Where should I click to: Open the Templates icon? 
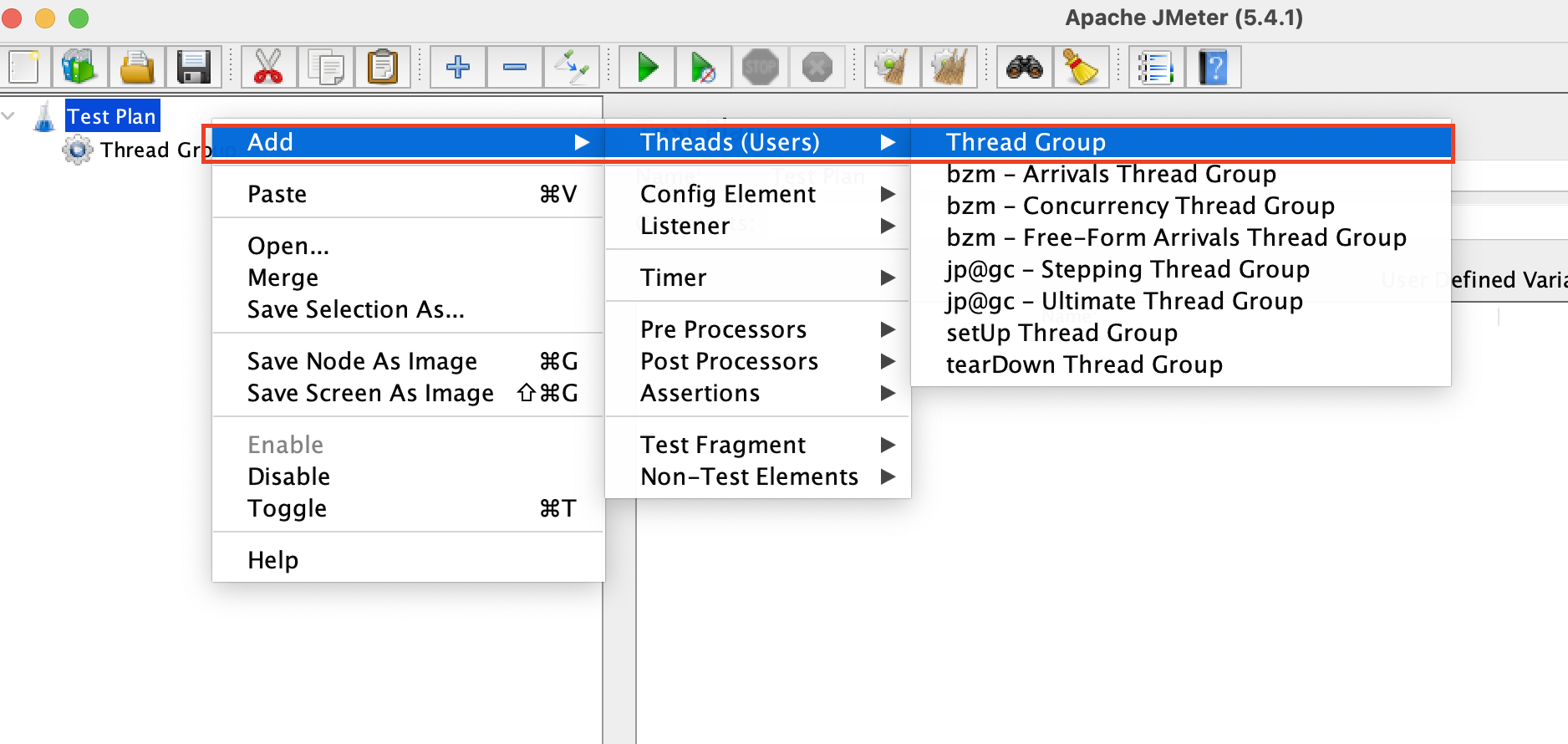coord(80,67)
